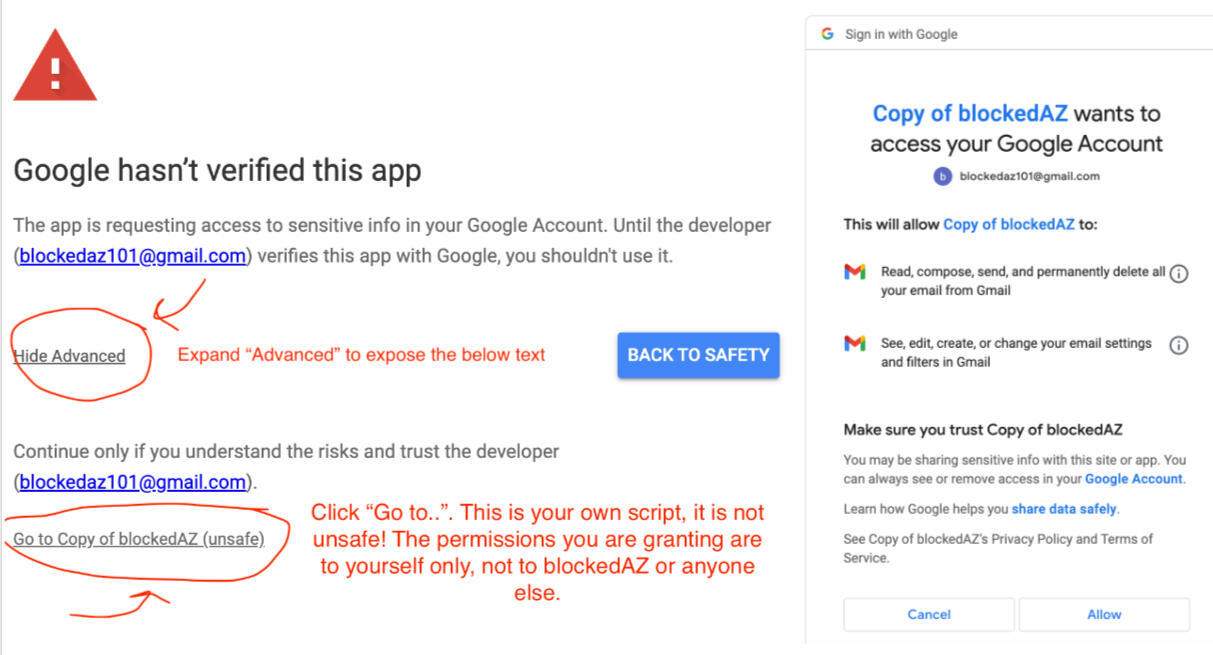Image resolution: width=1213 pixels, height=655 pixels.
Task: Click Gmail icon beside email settings permission
Action: click(854, 344)
